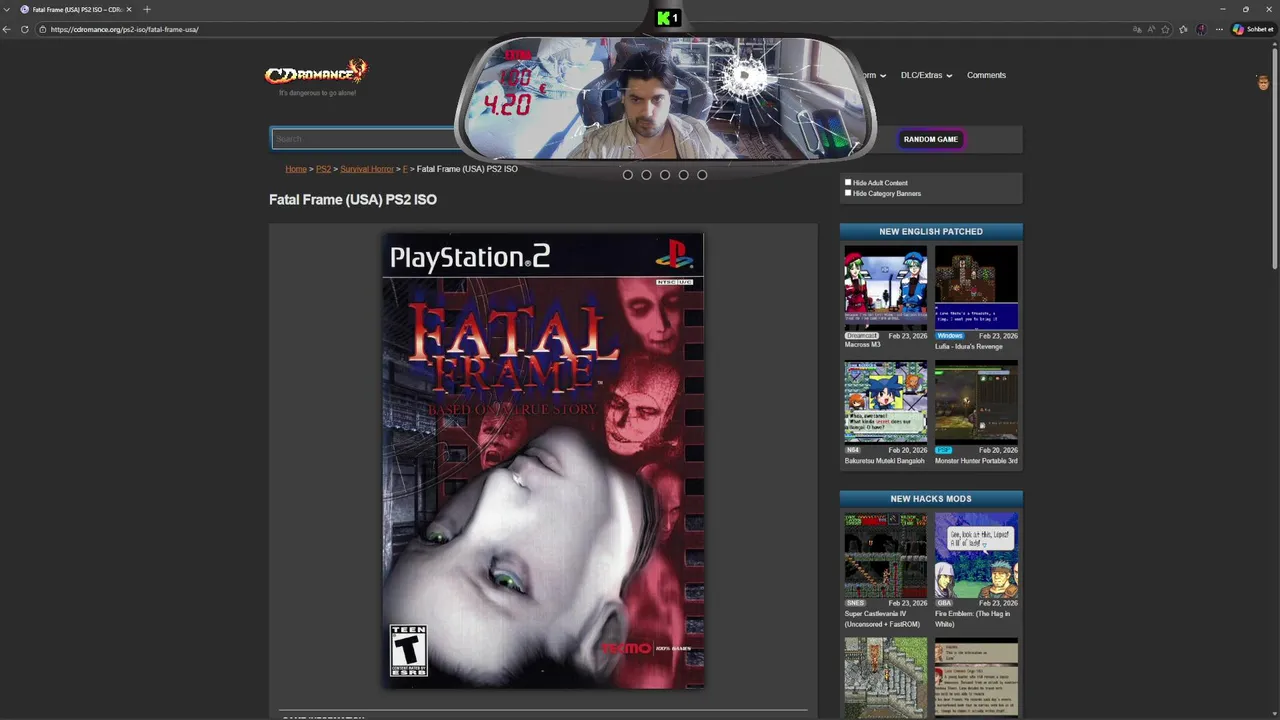This screenshot has width=1280, height=720.
Task: Click the Windows platform tag
Action: (x=949, y=336)
